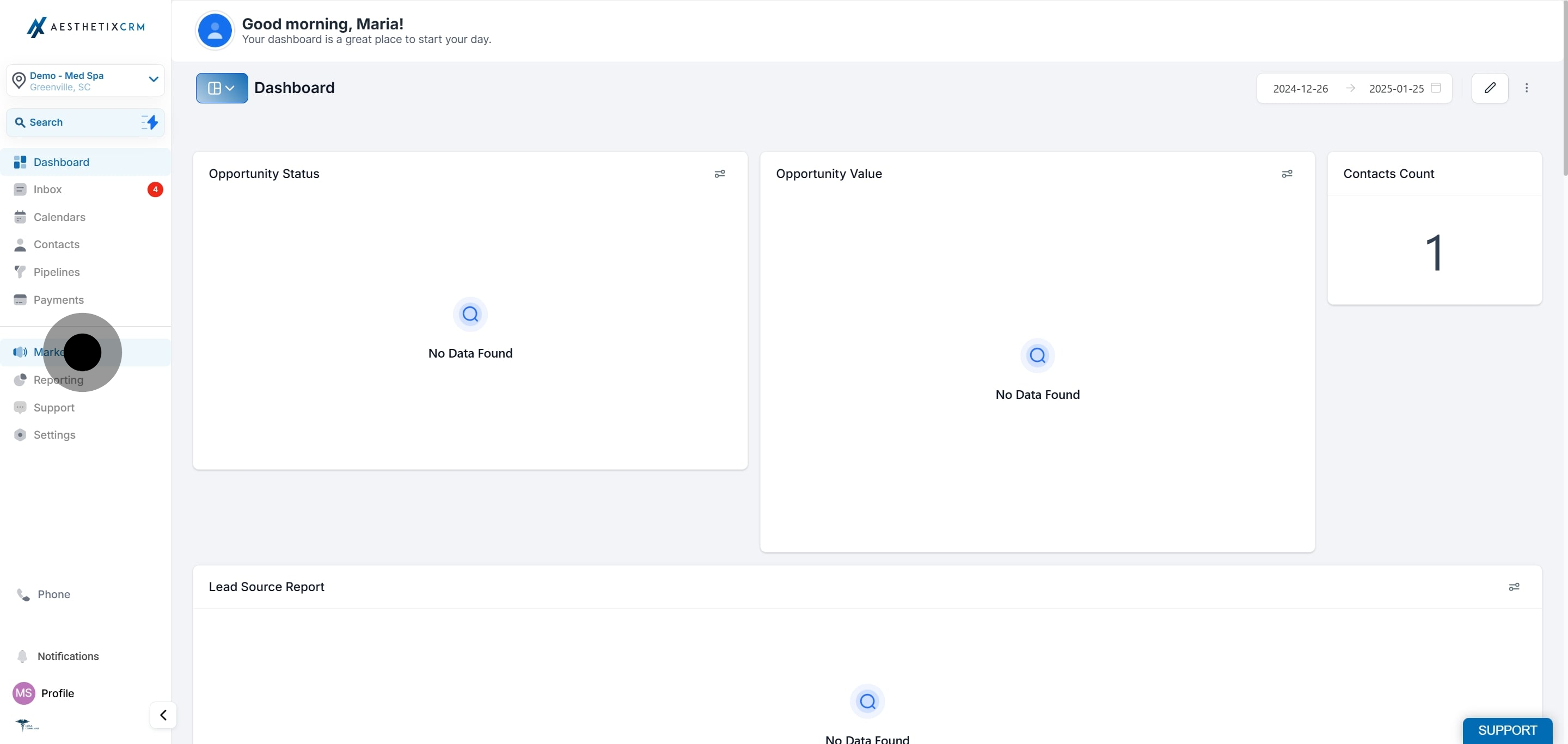Click the blue SUPPORT button
Viewport: 1568px width, 744px height.
[x=1506, y=730]
